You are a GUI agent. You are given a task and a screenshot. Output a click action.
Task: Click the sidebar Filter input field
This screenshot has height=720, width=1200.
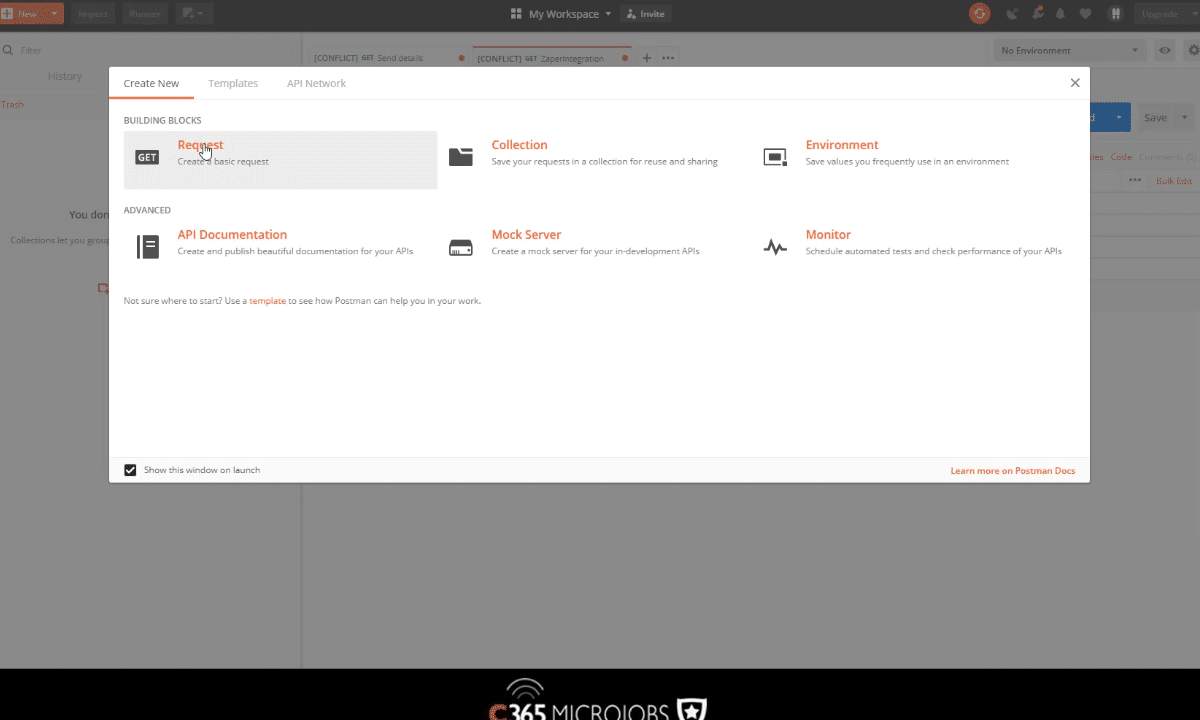(x=150, y=50)
